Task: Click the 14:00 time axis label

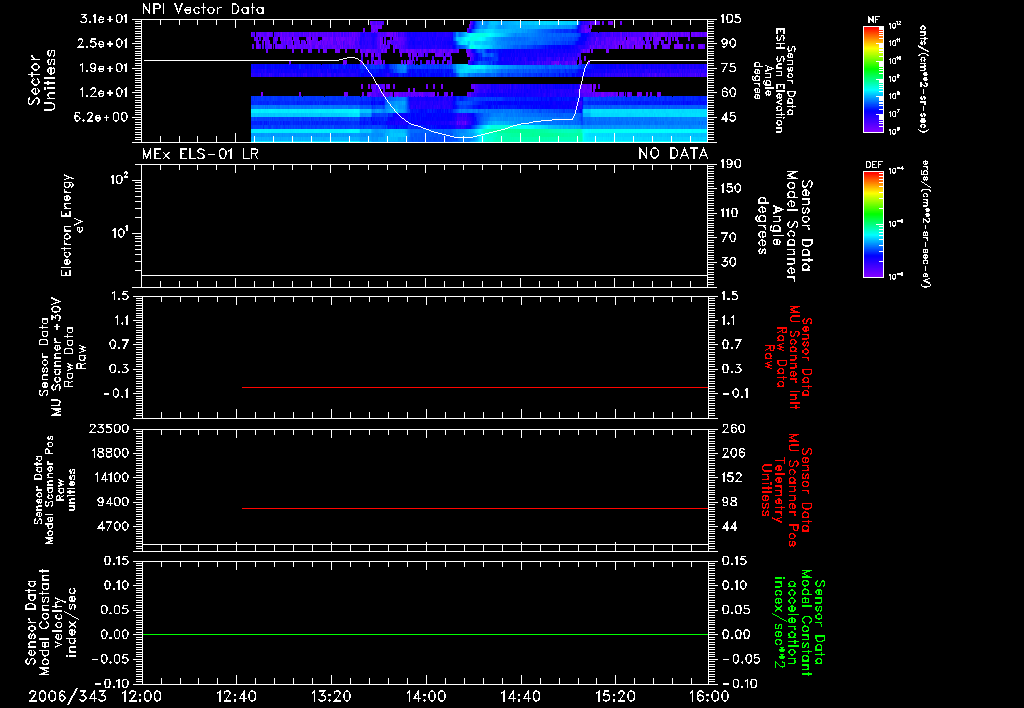Action: pos(425,696)
